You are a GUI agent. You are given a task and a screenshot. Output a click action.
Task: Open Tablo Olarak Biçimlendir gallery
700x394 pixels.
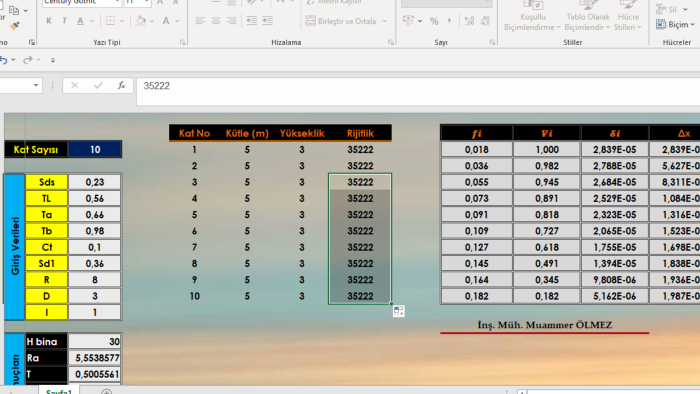[588, 17]
